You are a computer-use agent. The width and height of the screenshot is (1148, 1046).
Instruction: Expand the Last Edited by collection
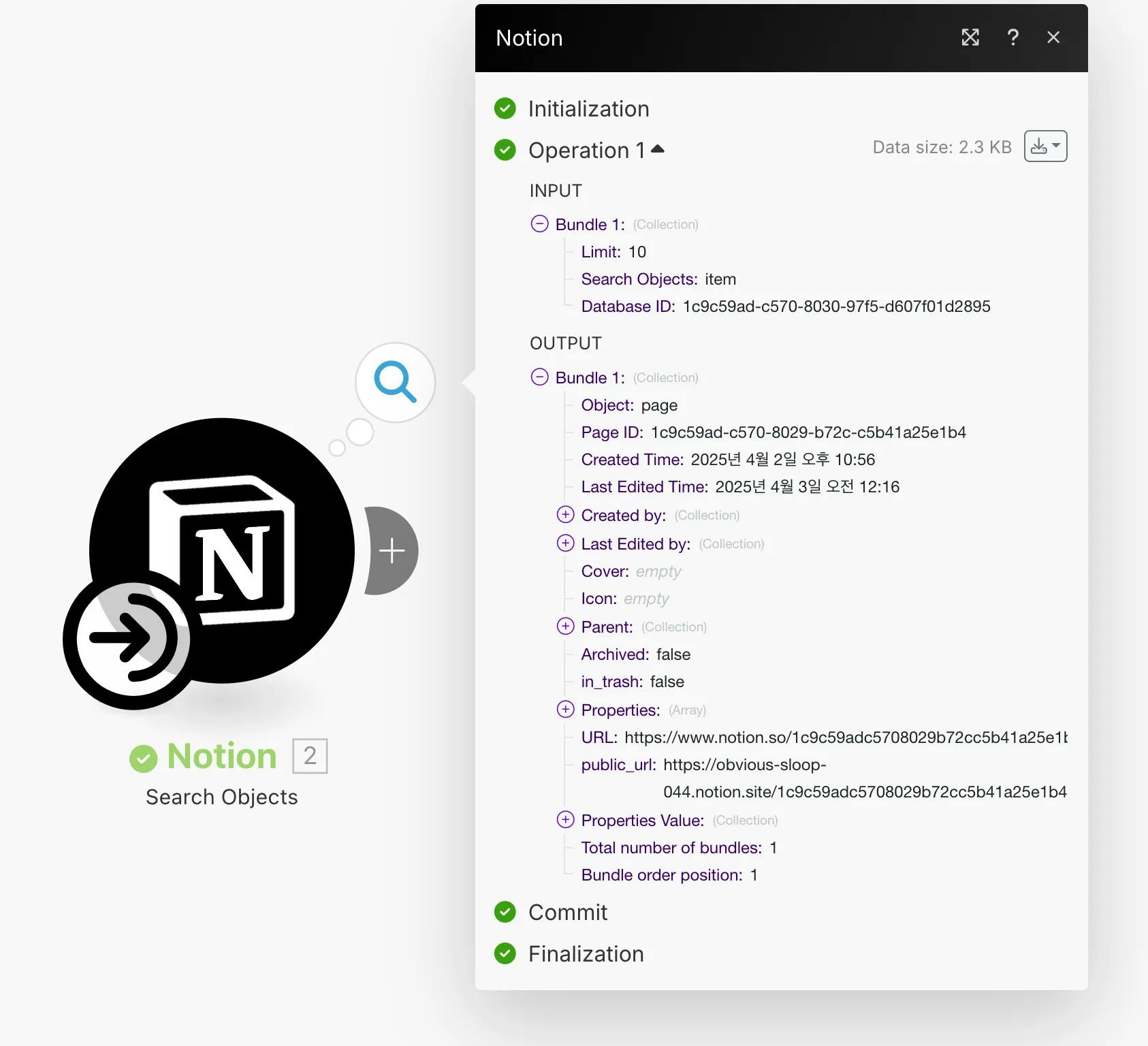tap(565, 543)
